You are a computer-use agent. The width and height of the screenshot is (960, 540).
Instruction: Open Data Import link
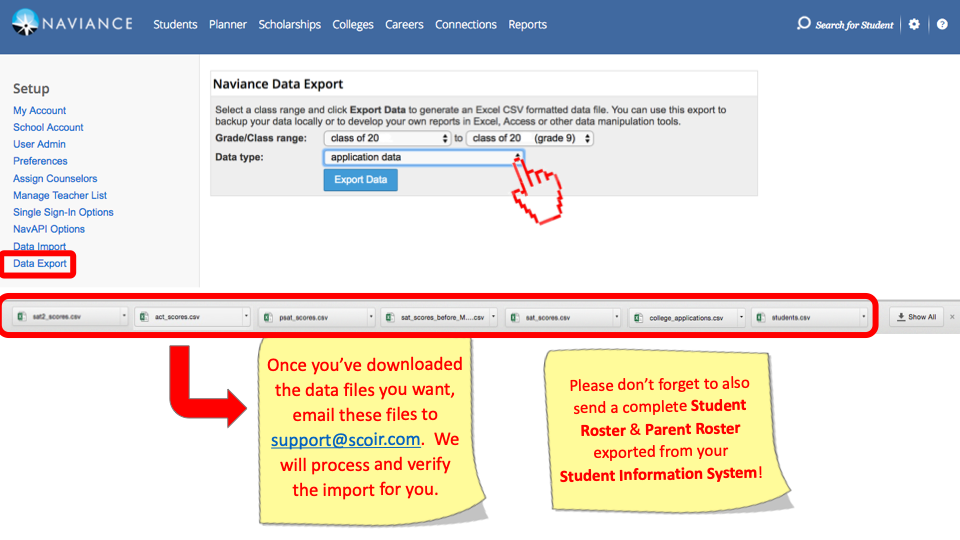(x=39, y=246)
